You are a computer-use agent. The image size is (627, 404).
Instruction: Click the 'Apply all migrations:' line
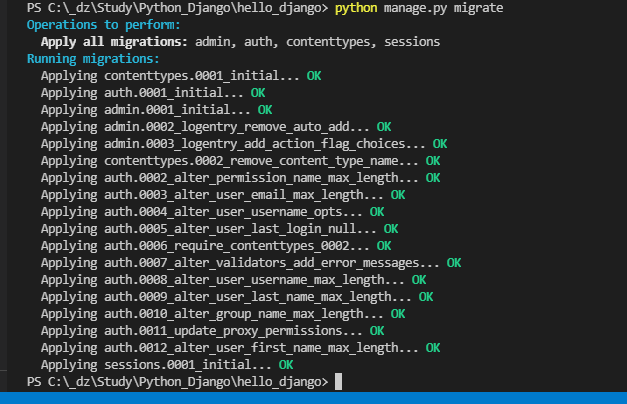(240, 42)
